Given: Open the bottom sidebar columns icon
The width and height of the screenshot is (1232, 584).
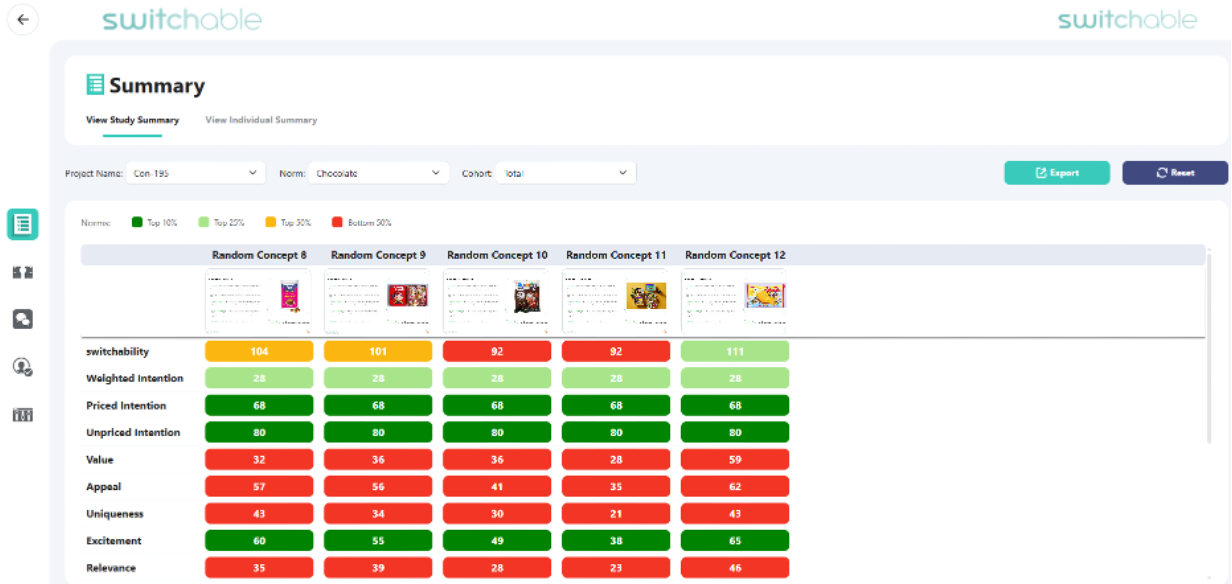Looking at the screenshot, I should point(22,414).
